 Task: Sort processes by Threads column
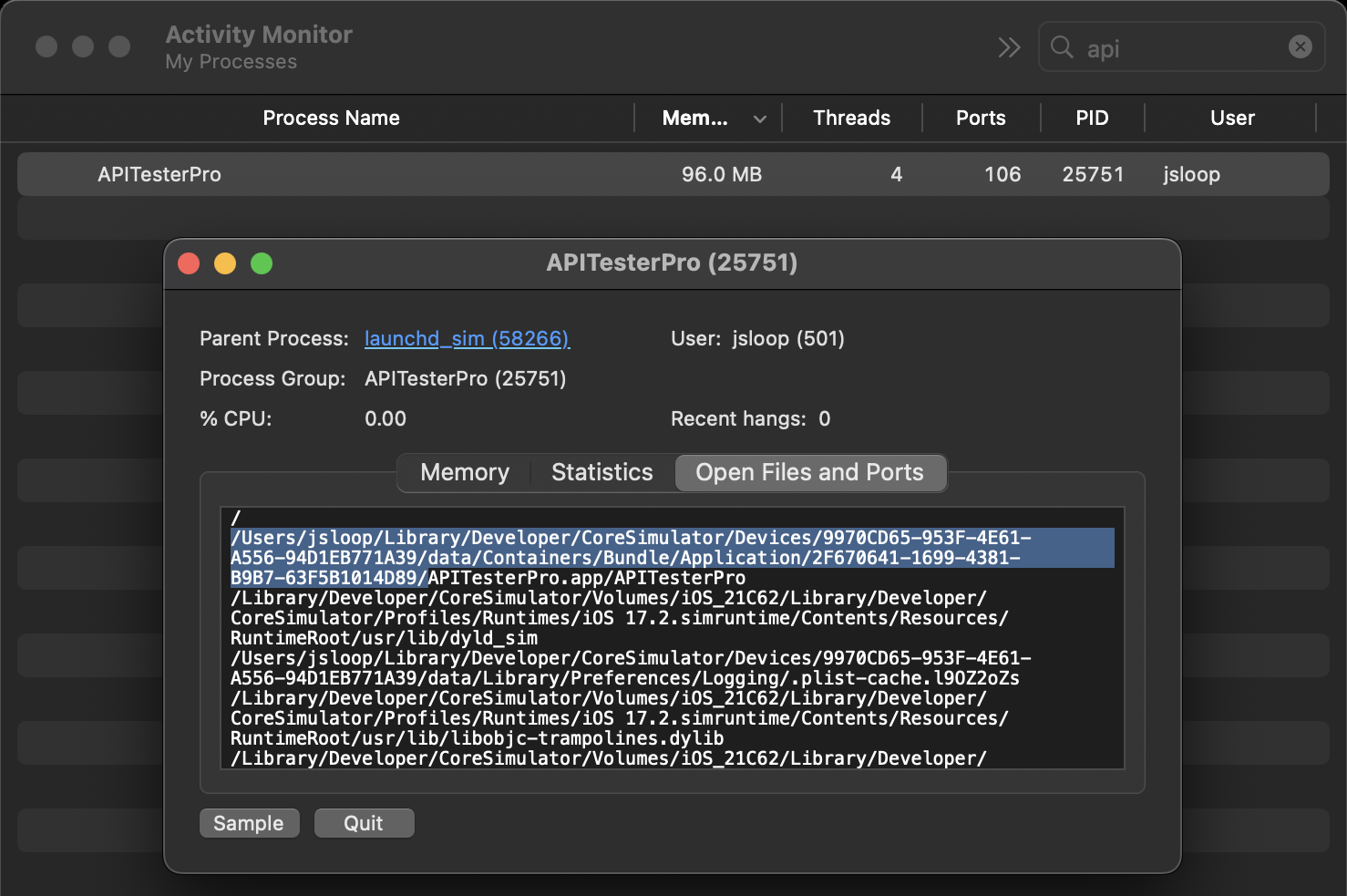(851, 118)
